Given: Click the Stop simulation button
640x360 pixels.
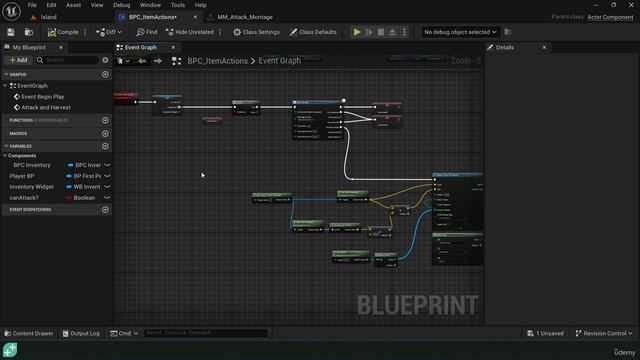Looking at the screenshot, I should (381, 32).
